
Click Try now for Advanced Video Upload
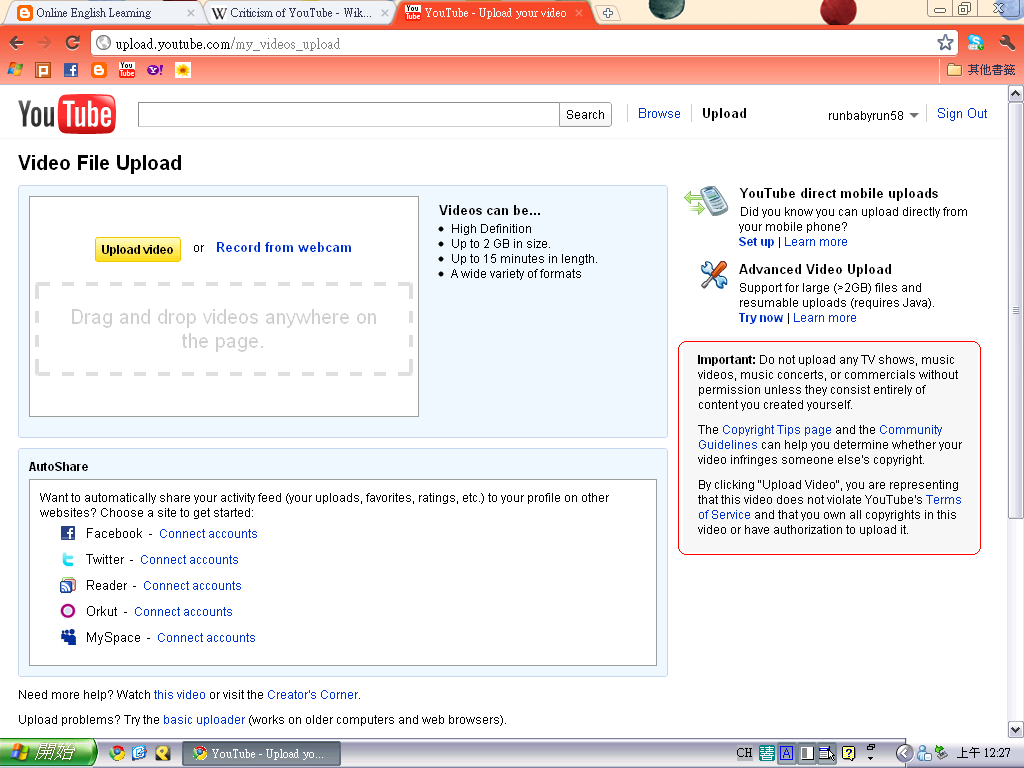click(760, 317)
